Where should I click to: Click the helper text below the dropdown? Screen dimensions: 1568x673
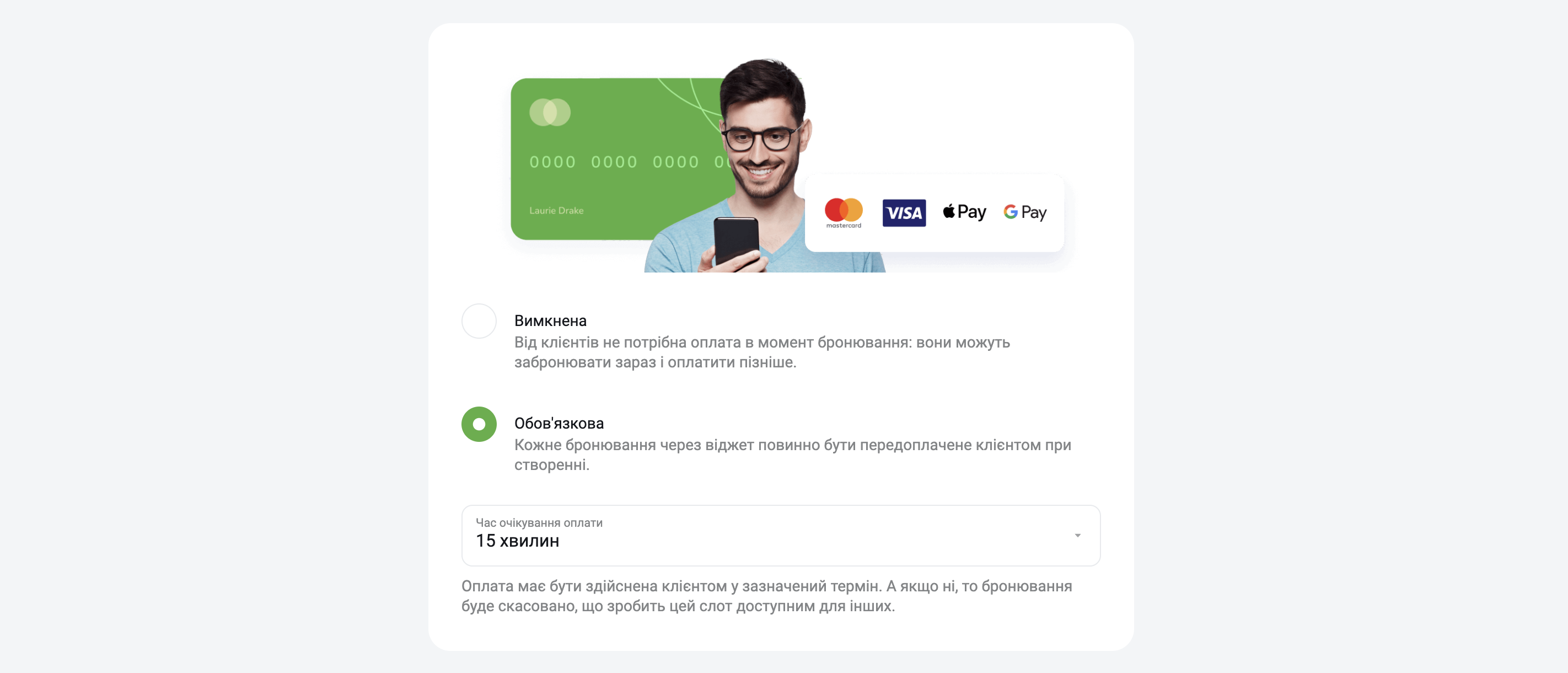pos(767,596)
